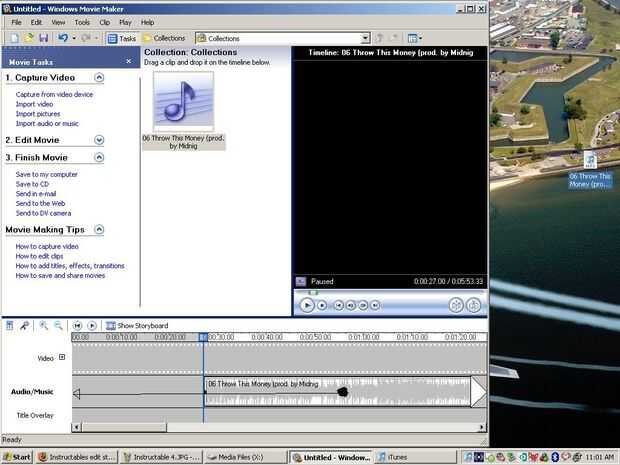This screenshot has width=620, height=465.
Task: Click How to add titles, effects, transitions
Action: (70, 266)
